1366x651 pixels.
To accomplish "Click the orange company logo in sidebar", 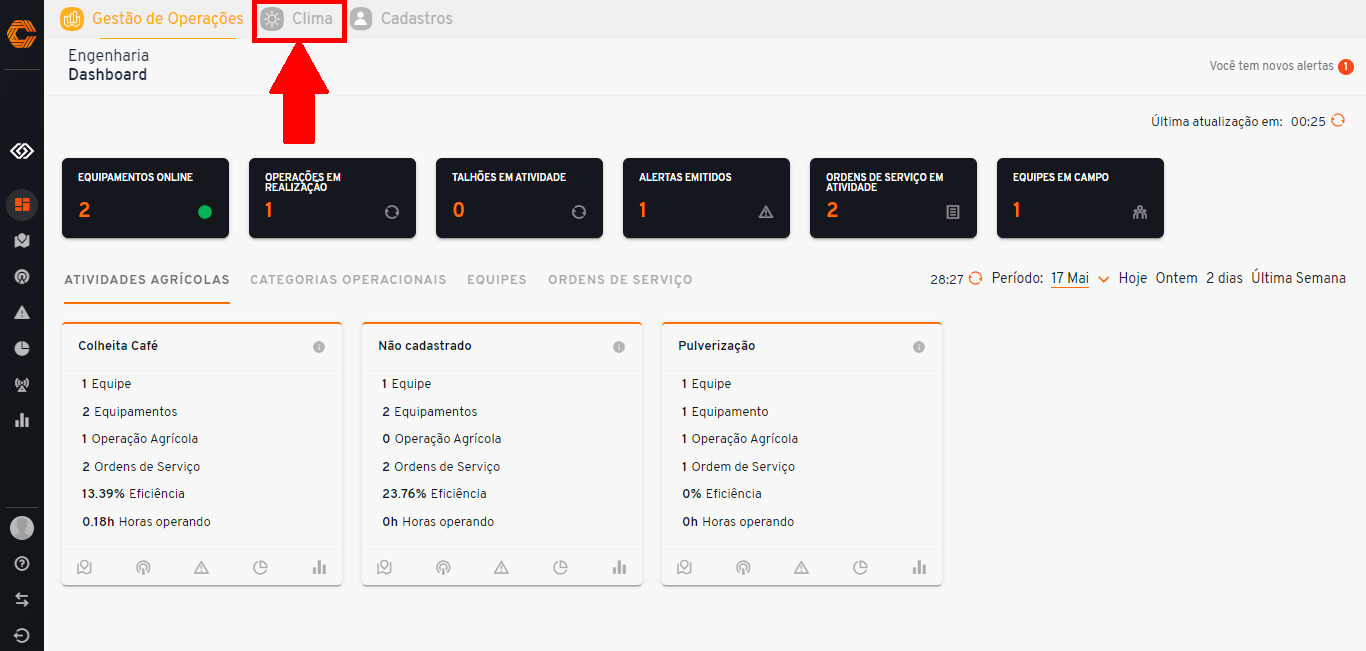I will click(22, 34).
